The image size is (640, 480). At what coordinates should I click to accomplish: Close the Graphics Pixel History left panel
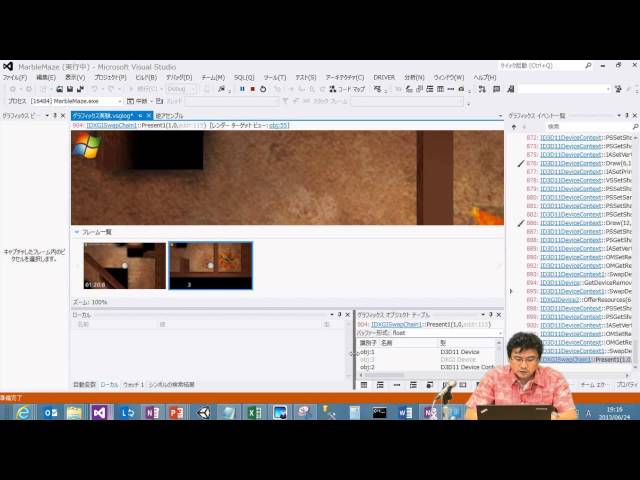click(63, 116)
